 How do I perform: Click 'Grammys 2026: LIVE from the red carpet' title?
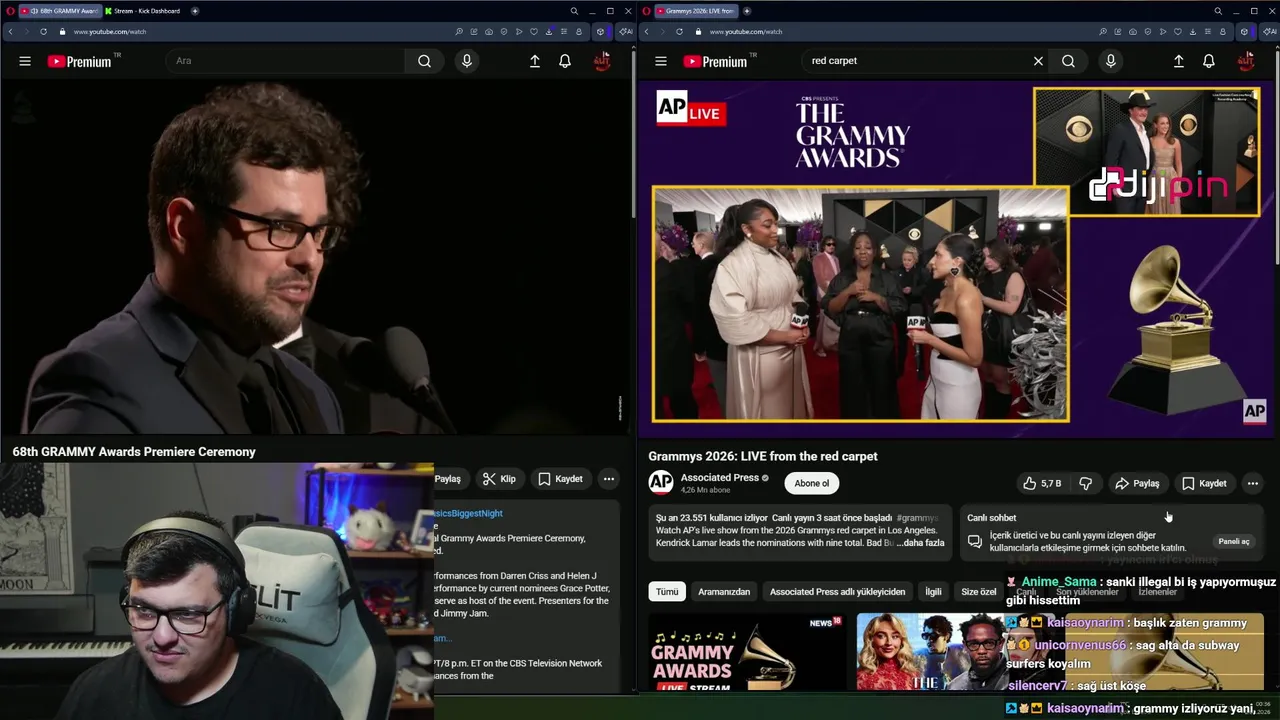(x=763, y=456)
